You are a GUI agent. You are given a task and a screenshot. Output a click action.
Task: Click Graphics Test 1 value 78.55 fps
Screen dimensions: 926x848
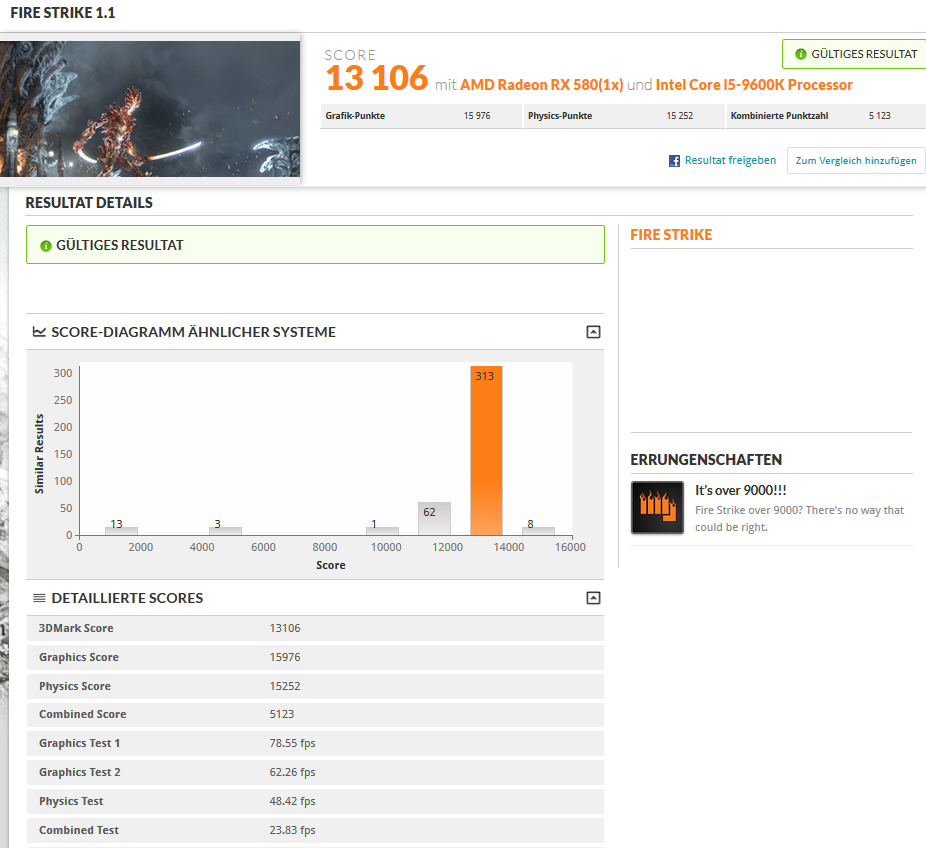pos(292,743)
